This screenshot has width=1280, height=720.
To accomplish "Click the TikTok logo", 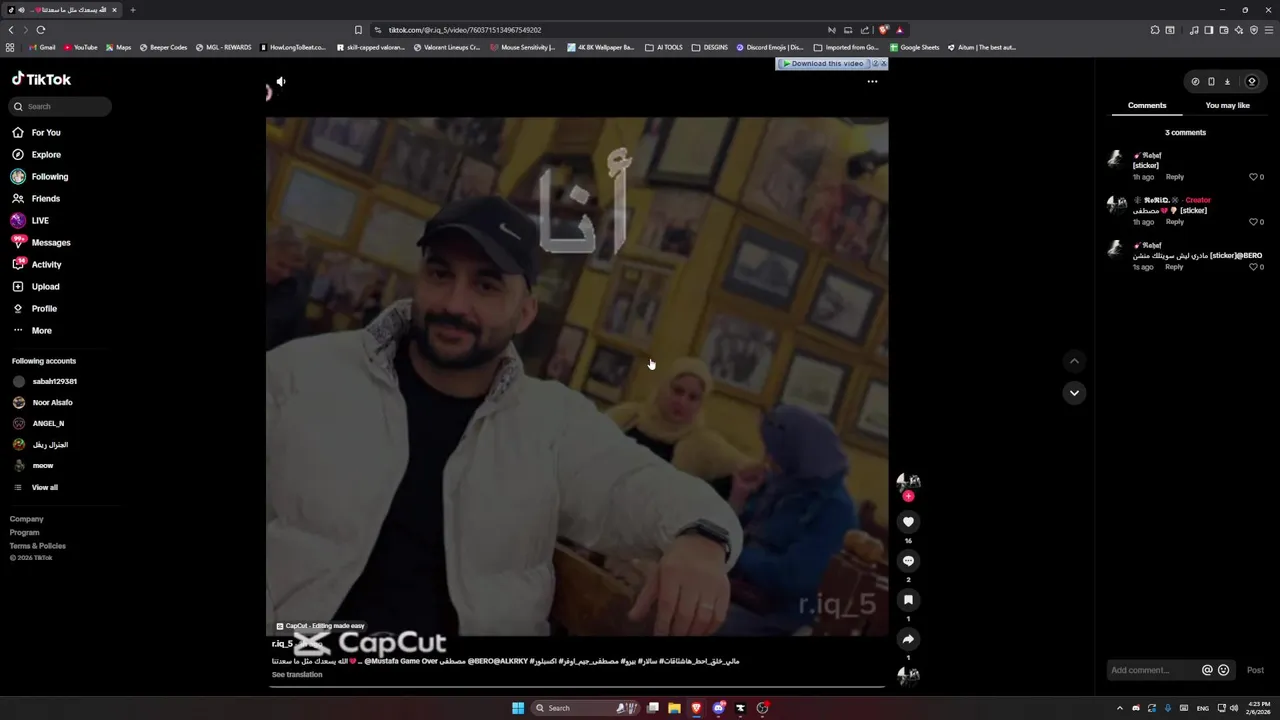I will coord(41,79).
